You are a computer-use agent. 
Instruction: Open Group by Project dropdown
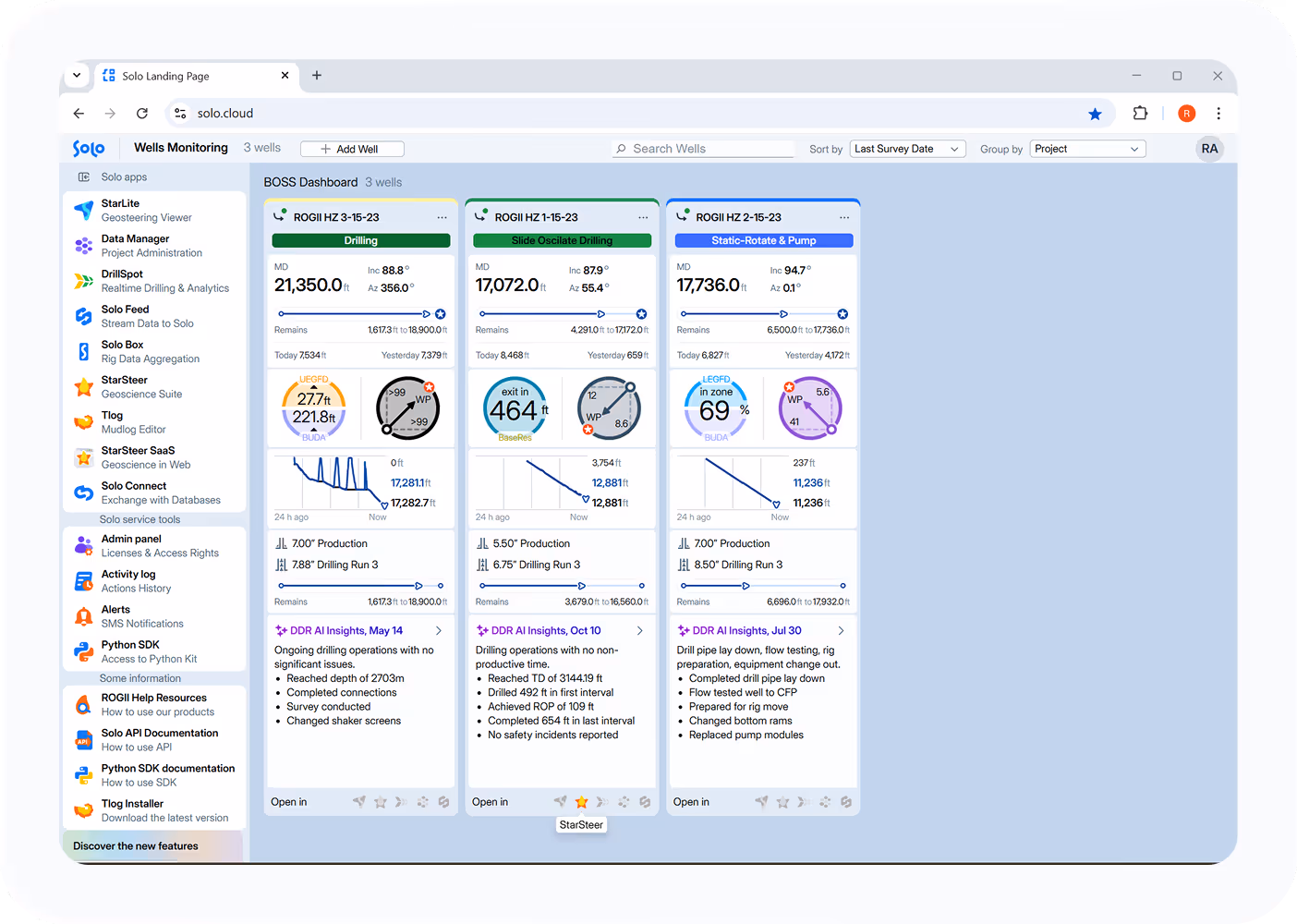[1087, 149]
